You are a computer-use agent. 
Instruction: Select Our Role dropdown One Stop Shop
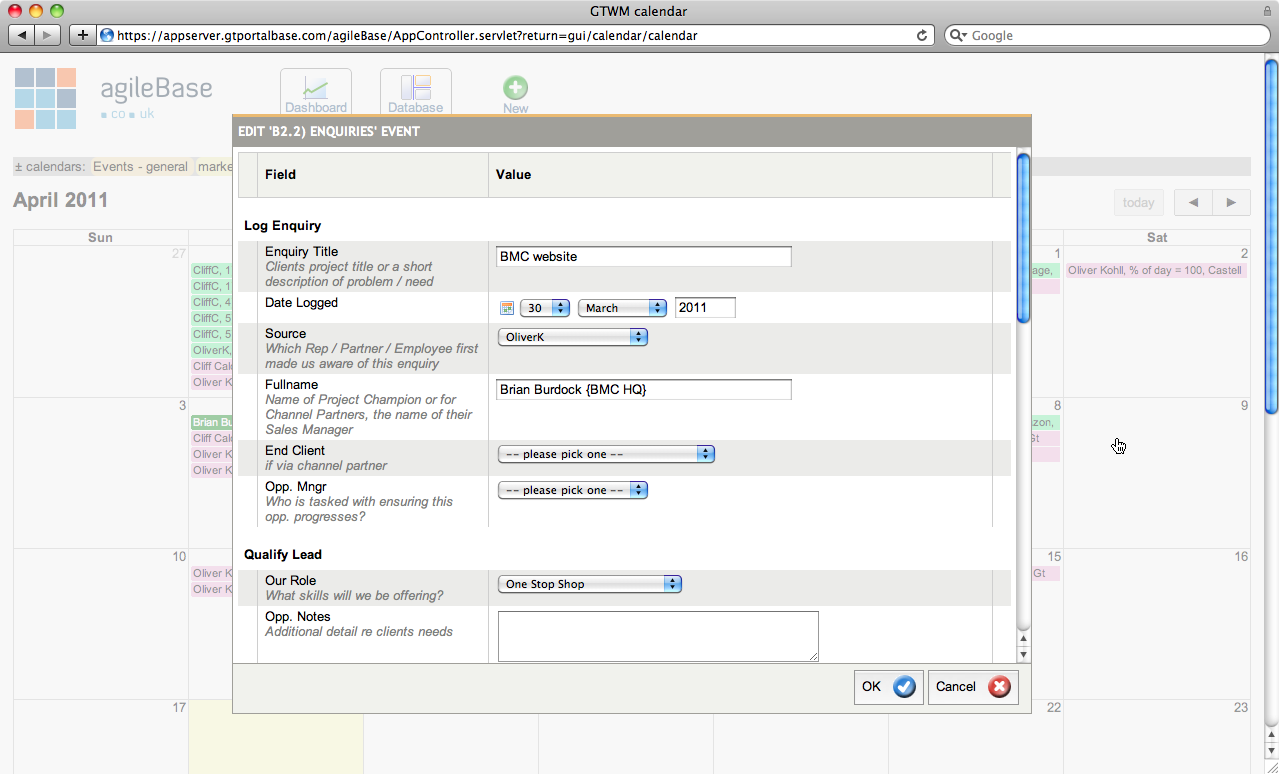click(x=590, y=584)
